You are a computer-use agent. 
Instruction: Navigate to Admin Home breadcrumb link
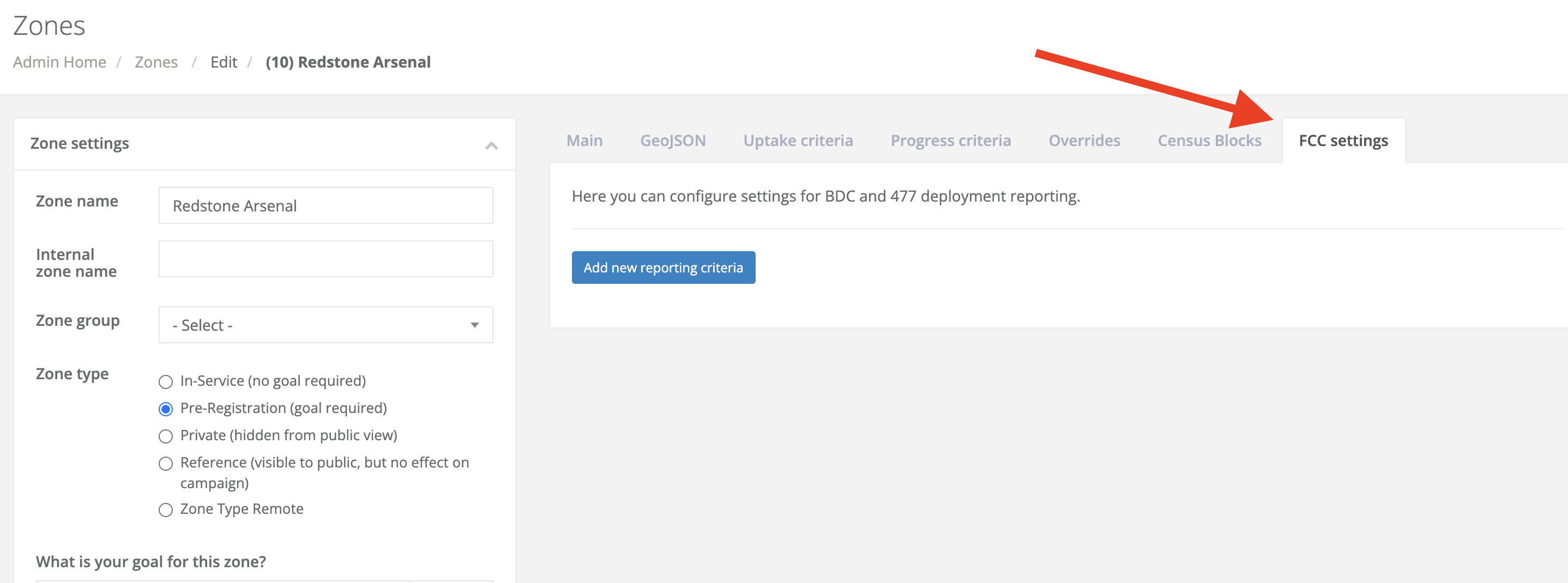point(59,62)
